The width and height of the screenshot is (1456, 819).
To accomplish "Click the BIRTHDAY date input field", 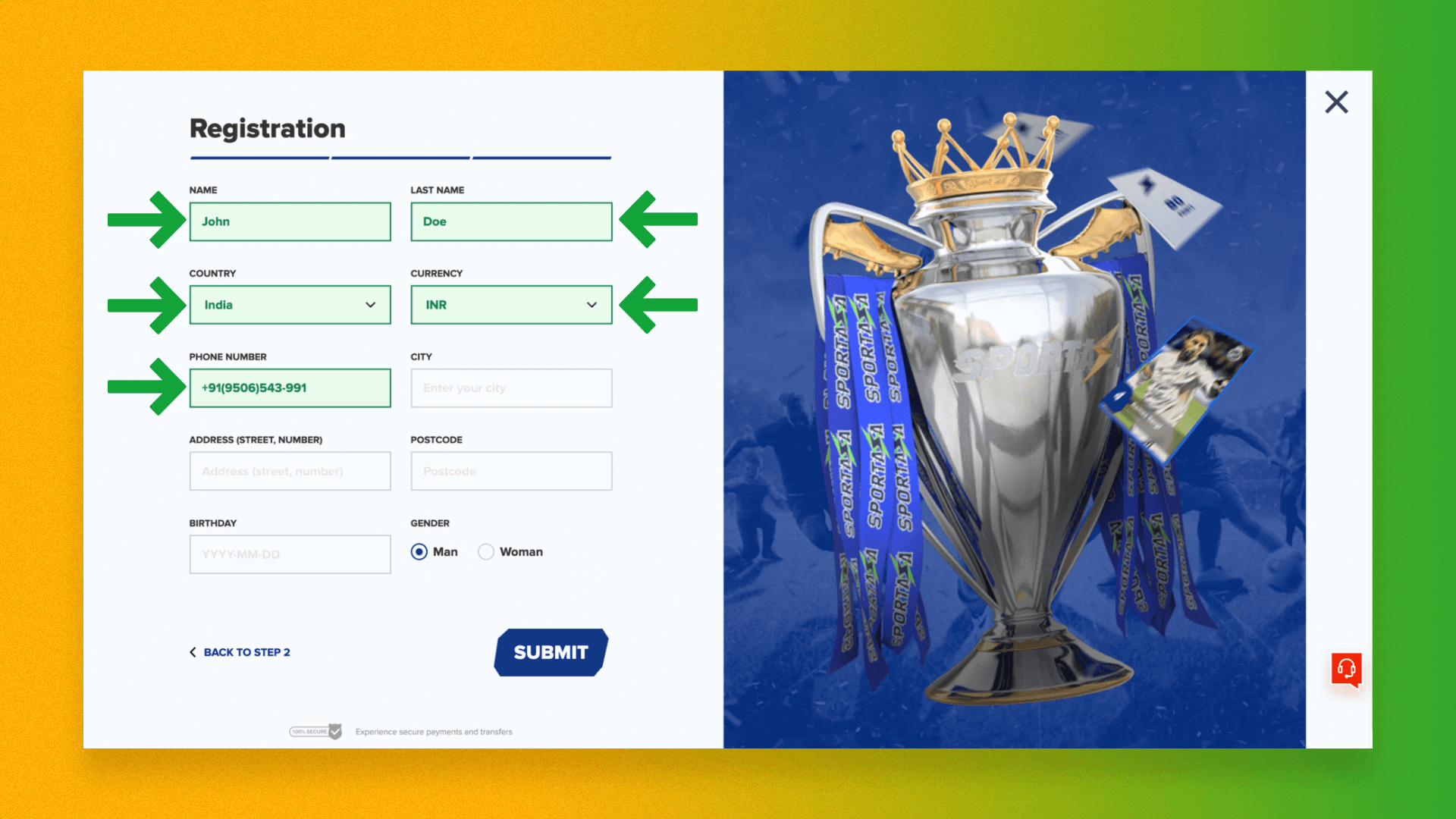I will (x=289, y=554).
